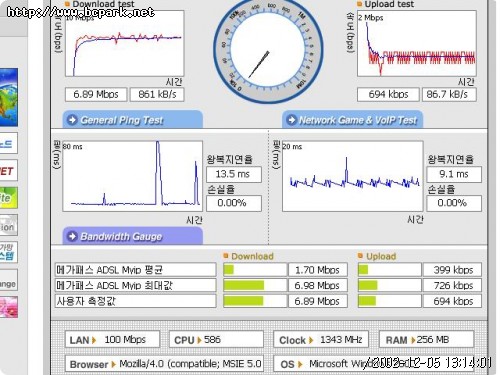Click the Download test line graph
The image size is (500, 375).
tap(124, 43)
